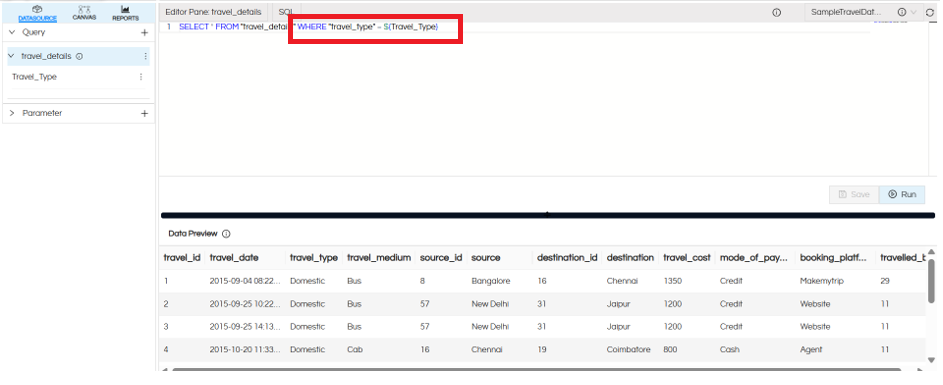Click the Agent booking platform cell
The image size is (943, 385).
click(x=811, y=350)
